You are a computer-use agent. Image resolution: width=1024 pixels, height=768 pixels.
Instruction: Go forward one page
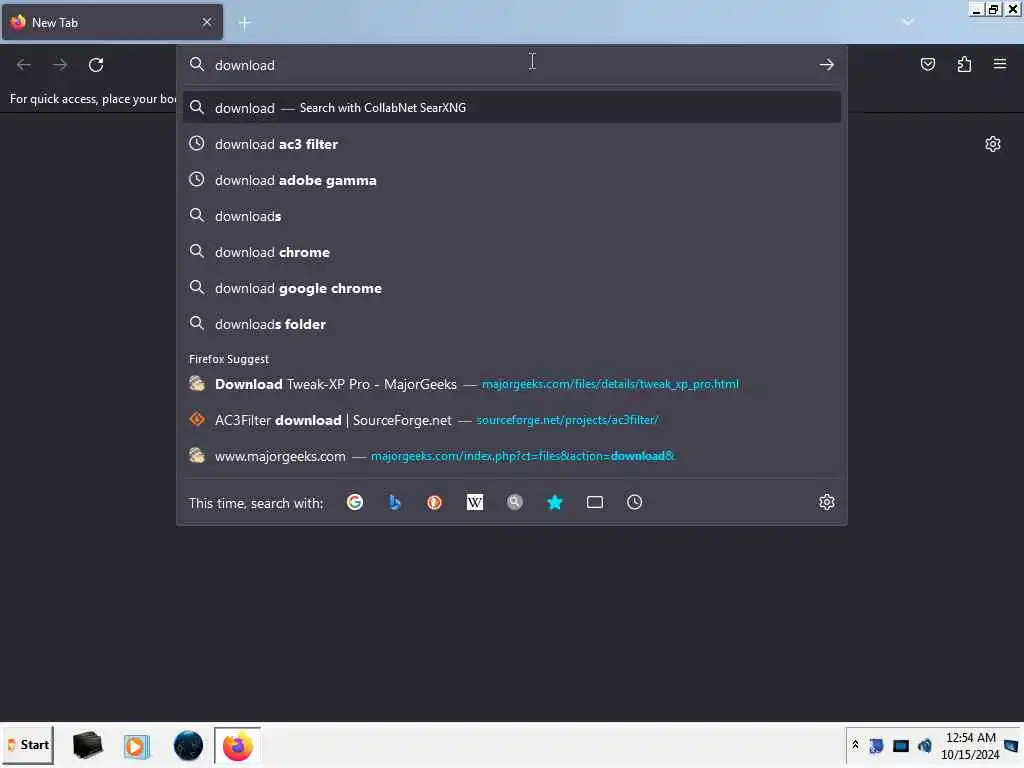coord(60,65)
